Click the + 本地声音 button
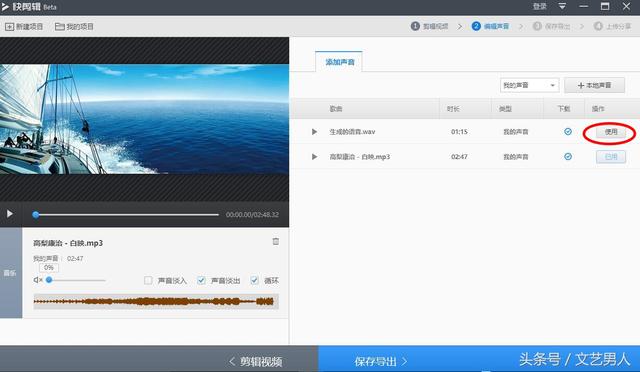 [594, 85]
